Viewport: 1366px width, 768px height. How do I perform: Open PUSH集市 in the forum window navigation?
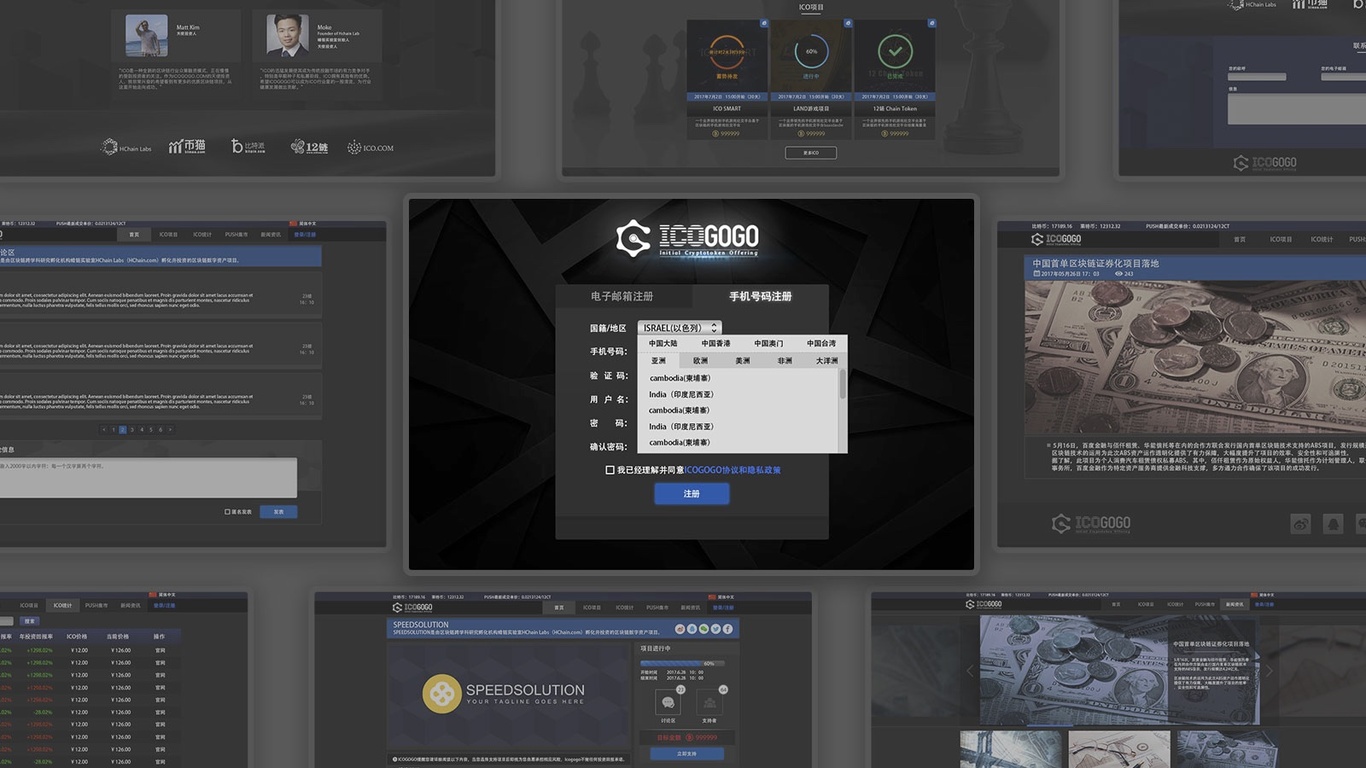236,234
